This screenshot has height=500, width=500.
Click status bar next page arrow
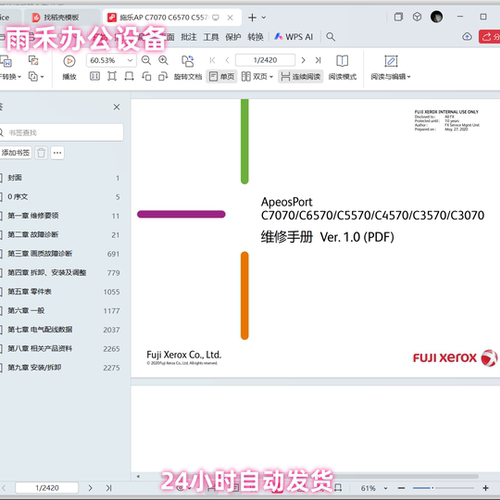[90, 488]
